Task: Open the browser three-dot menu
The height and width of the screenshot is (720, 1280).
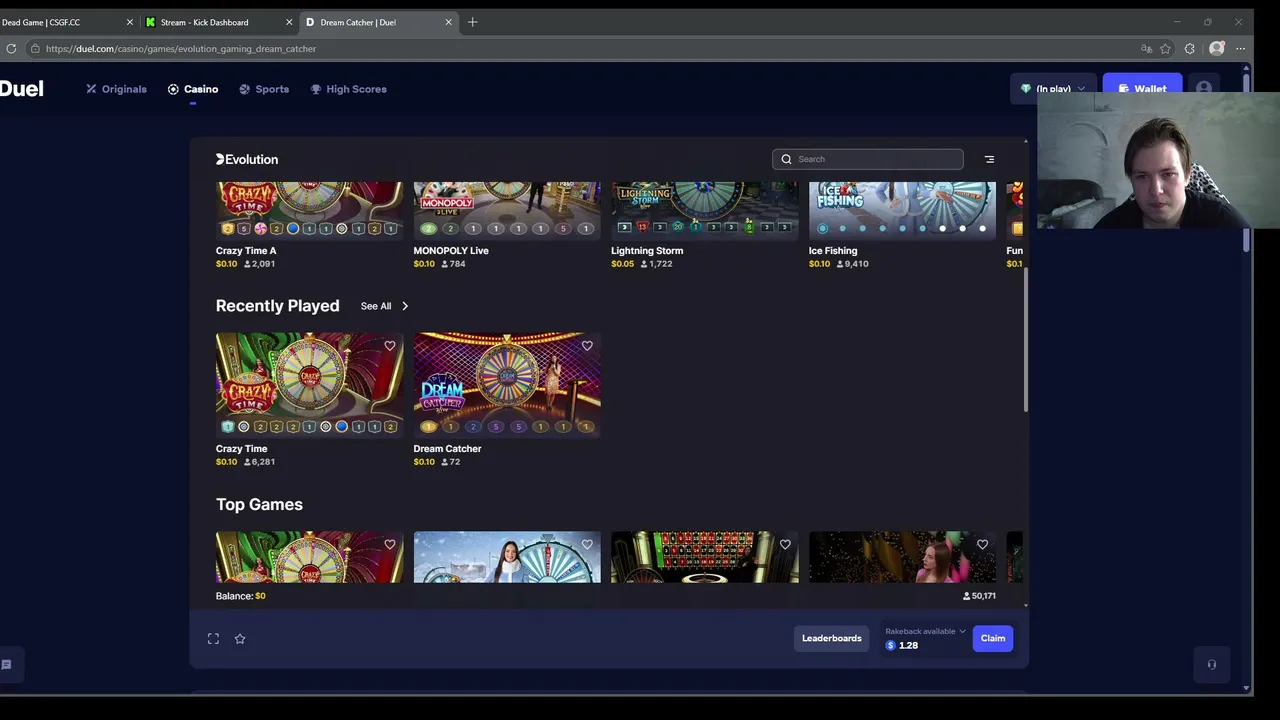Action: 1240,48
